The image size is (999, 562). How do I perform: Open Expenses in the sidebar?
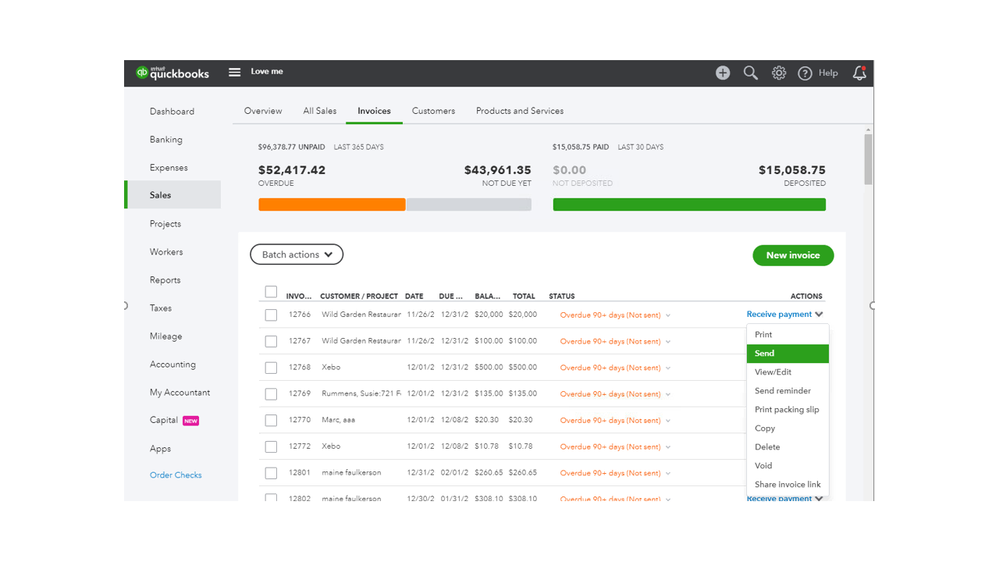click(168, 168)
